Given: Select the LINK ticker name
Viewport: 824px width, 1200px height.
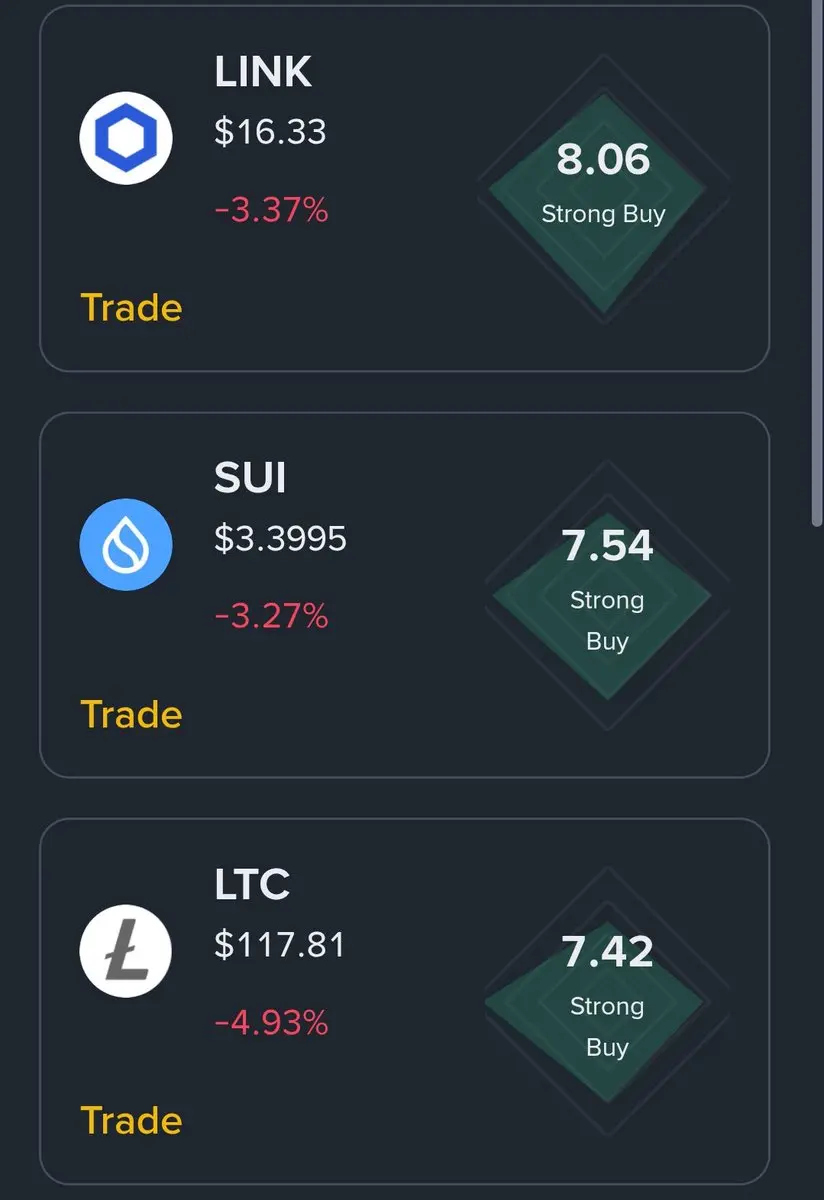Looking at the screenshot, I should [x=263, y=72].
